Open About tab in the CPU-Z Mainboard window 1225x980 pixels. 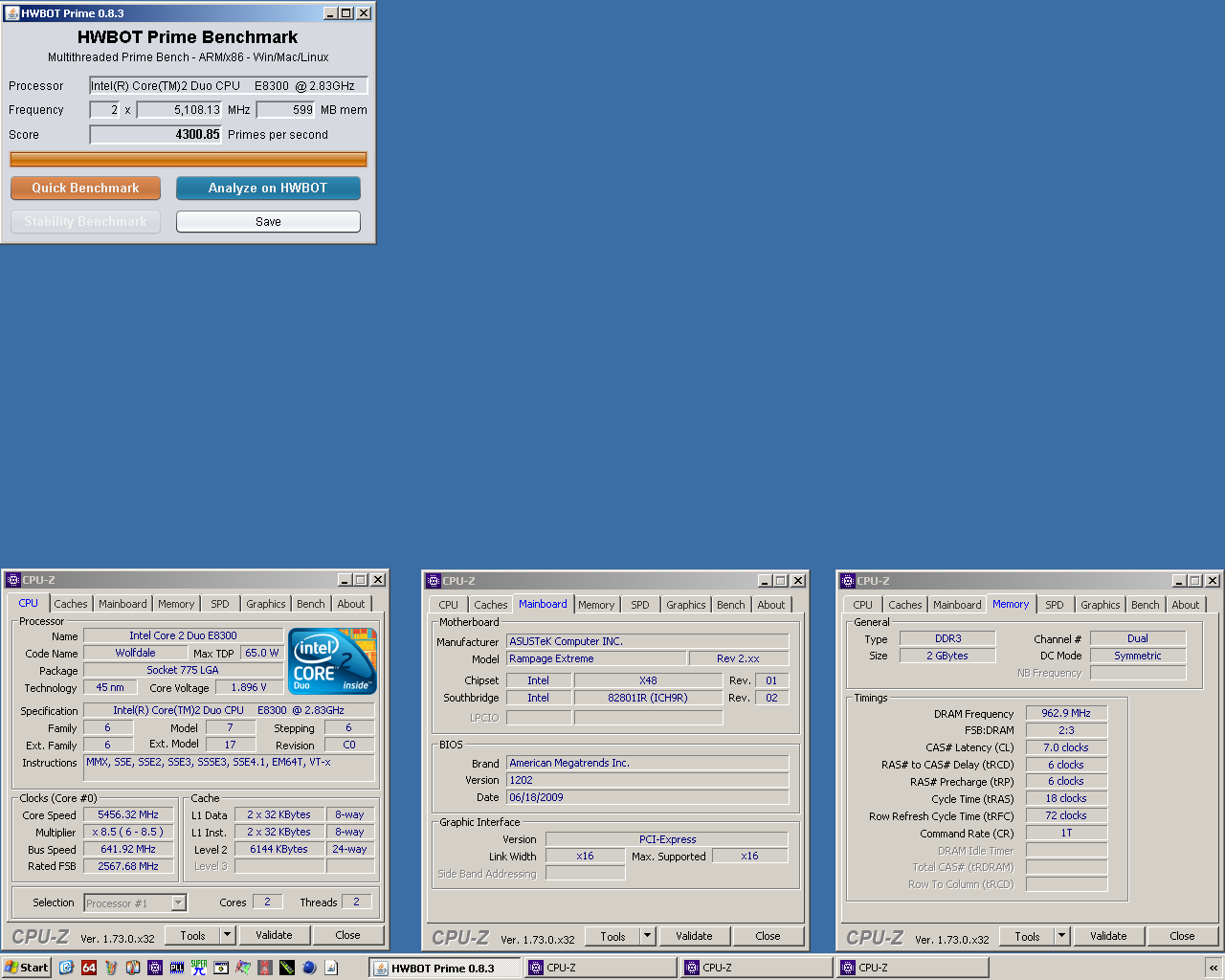pos(771,605)
